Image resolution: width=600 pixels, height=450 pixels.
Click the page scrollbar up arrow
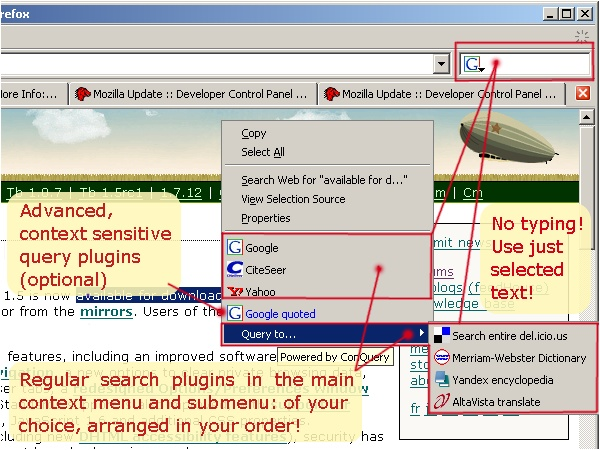pos(586,117)
